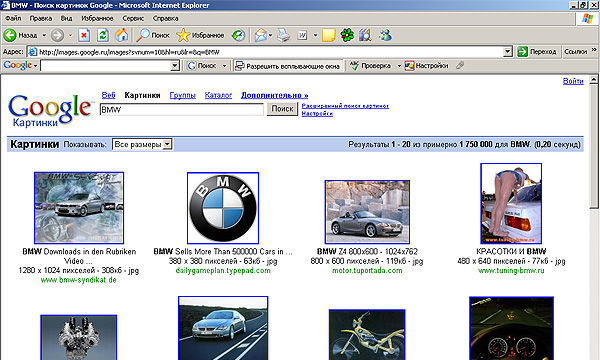Click the engine thumbnail in second row
The height and width of the screenshot is (360, 600).
(79, 337)
